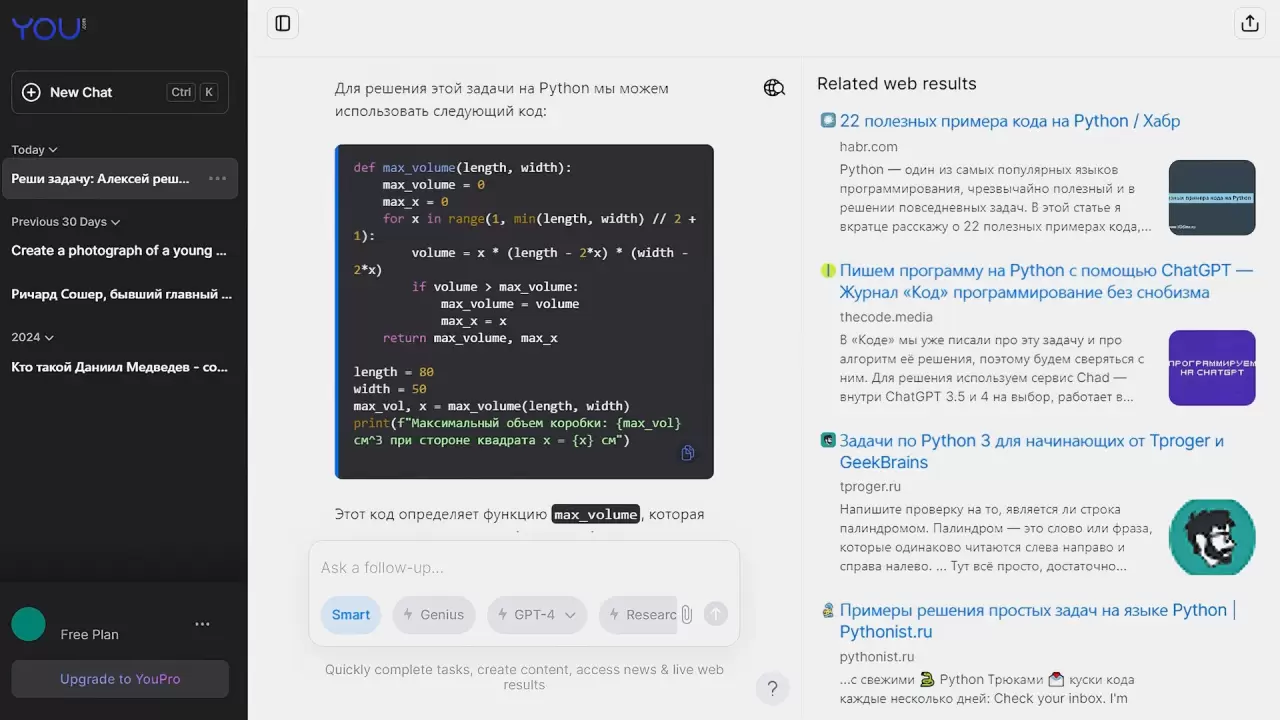Viewport: 1280px width, 720px height.
Task: Click the attach file paperclip icon
Action: click(x=687, y=614)
